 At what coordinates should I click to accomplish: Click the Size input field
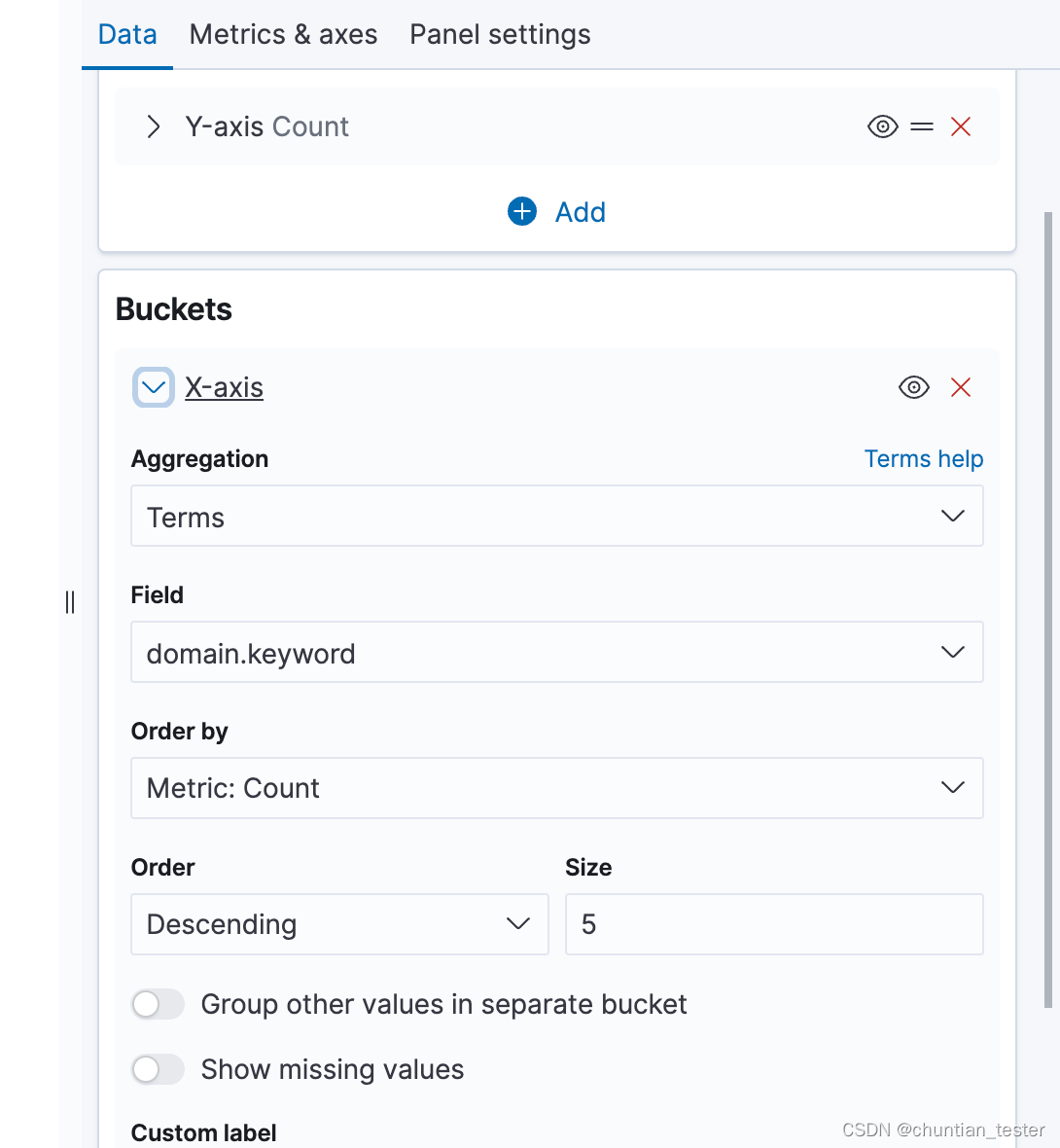773,924
